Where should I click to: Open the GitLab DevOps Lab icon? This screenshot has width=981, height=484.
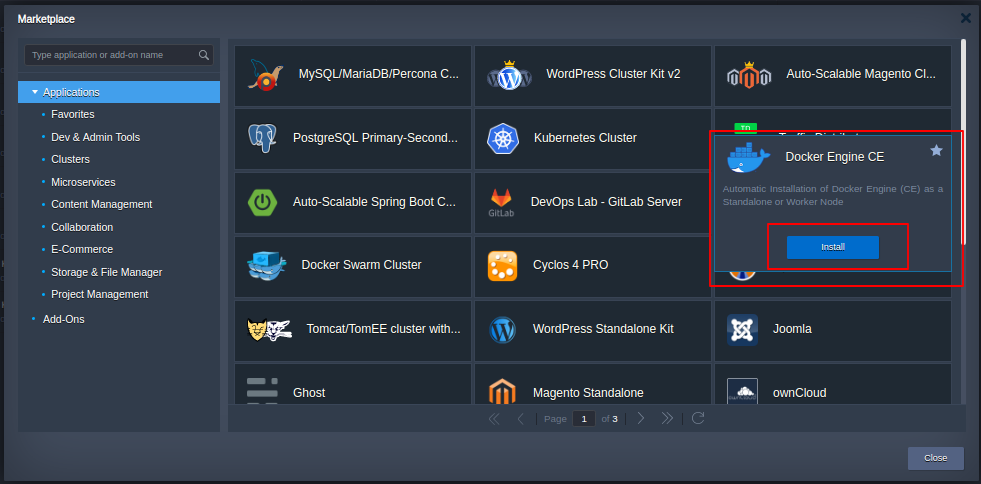pos(502,202)
